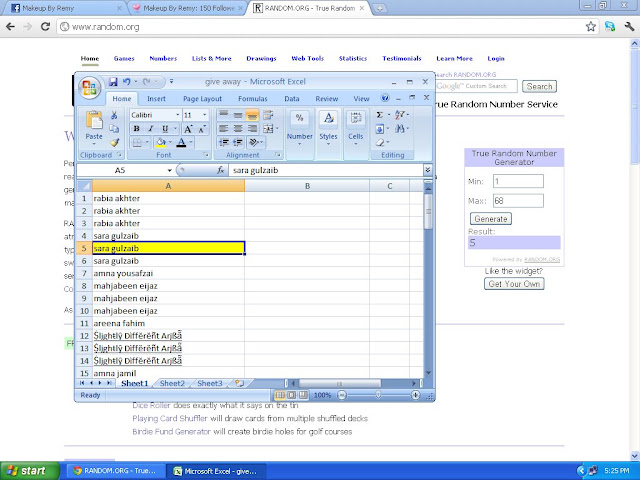The height and width of the screenshot is (480, 640).
Task: Open Customize Quick Access Toolbar arrow
Action: point(171,82)
